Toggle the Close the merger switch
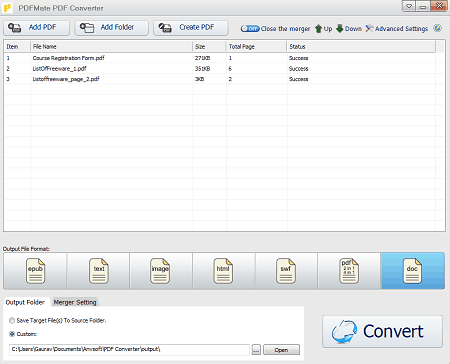Viewport: 450px width, 364px height. pos(250,29)
